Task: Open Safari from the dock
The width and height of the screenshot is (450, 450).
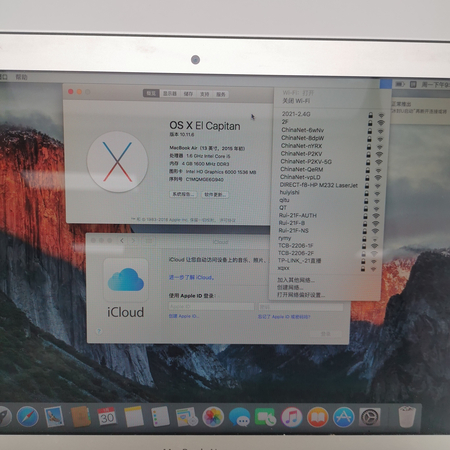Action: click(x=27, y=416)
